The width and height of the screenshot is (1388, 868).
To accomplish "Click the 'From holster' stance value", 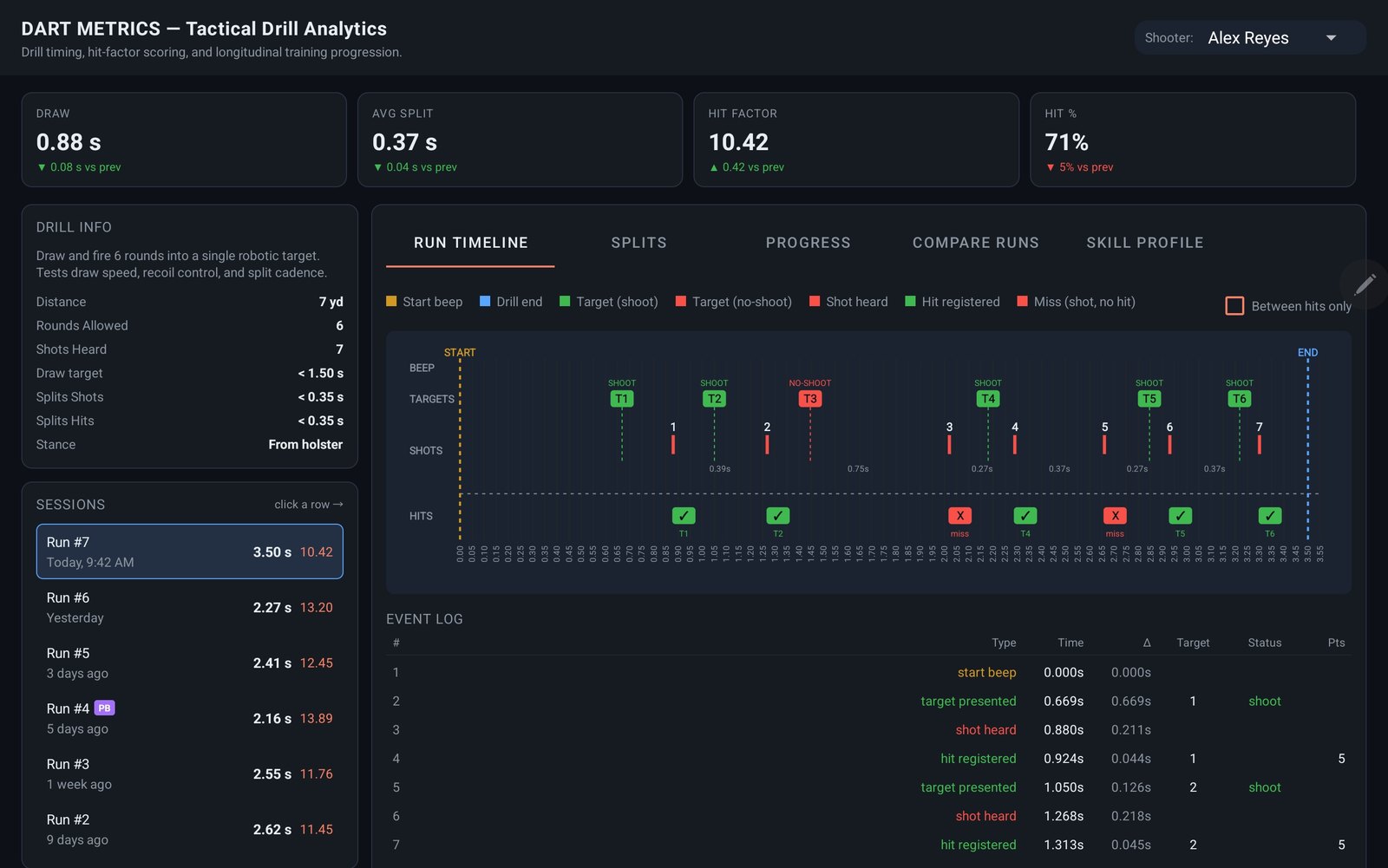I will click(x=305, y=444).
